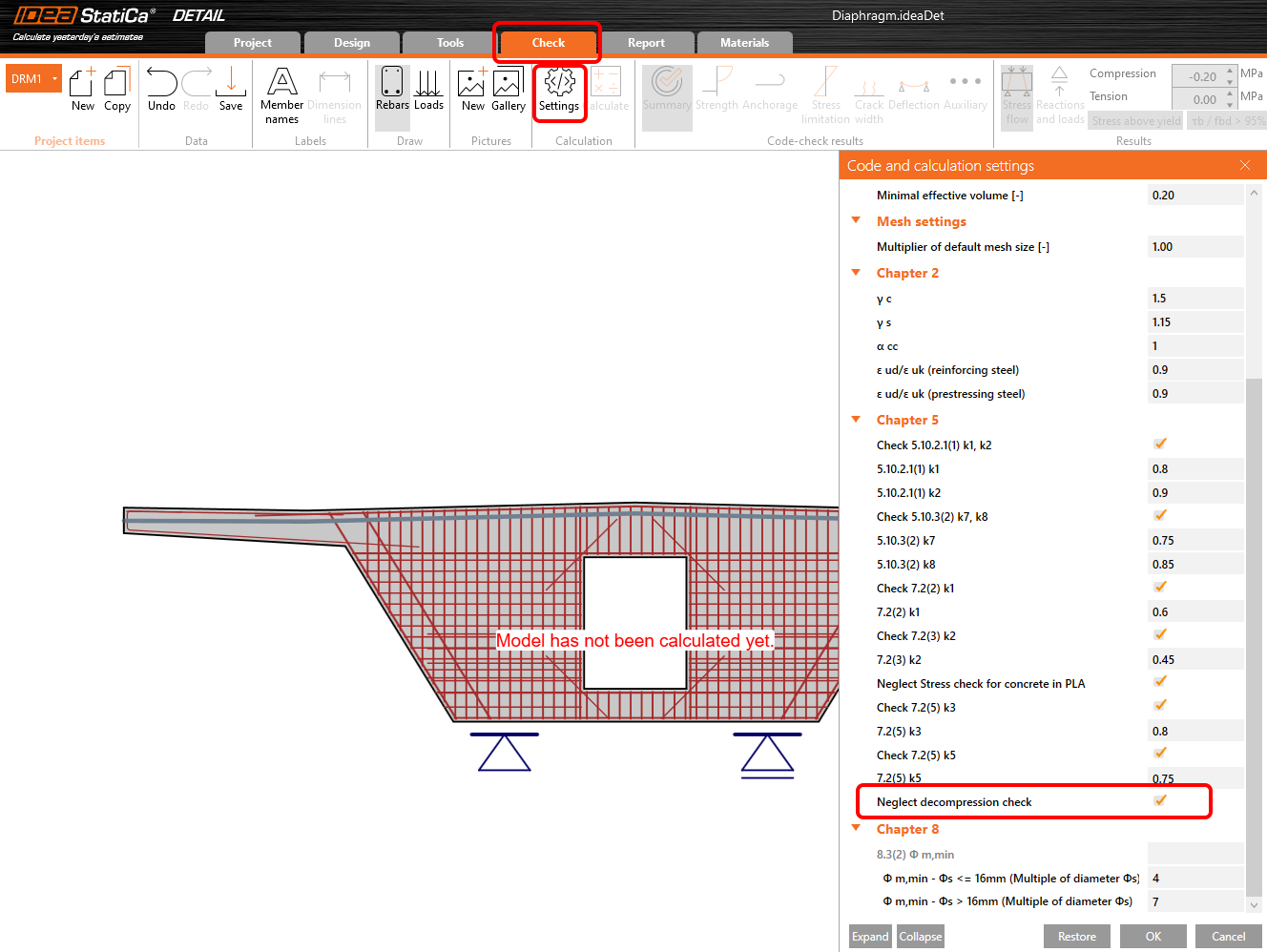Collapse the Chapter 5 section
Viewport: 1267px width, 952px height.
point(856,420)
